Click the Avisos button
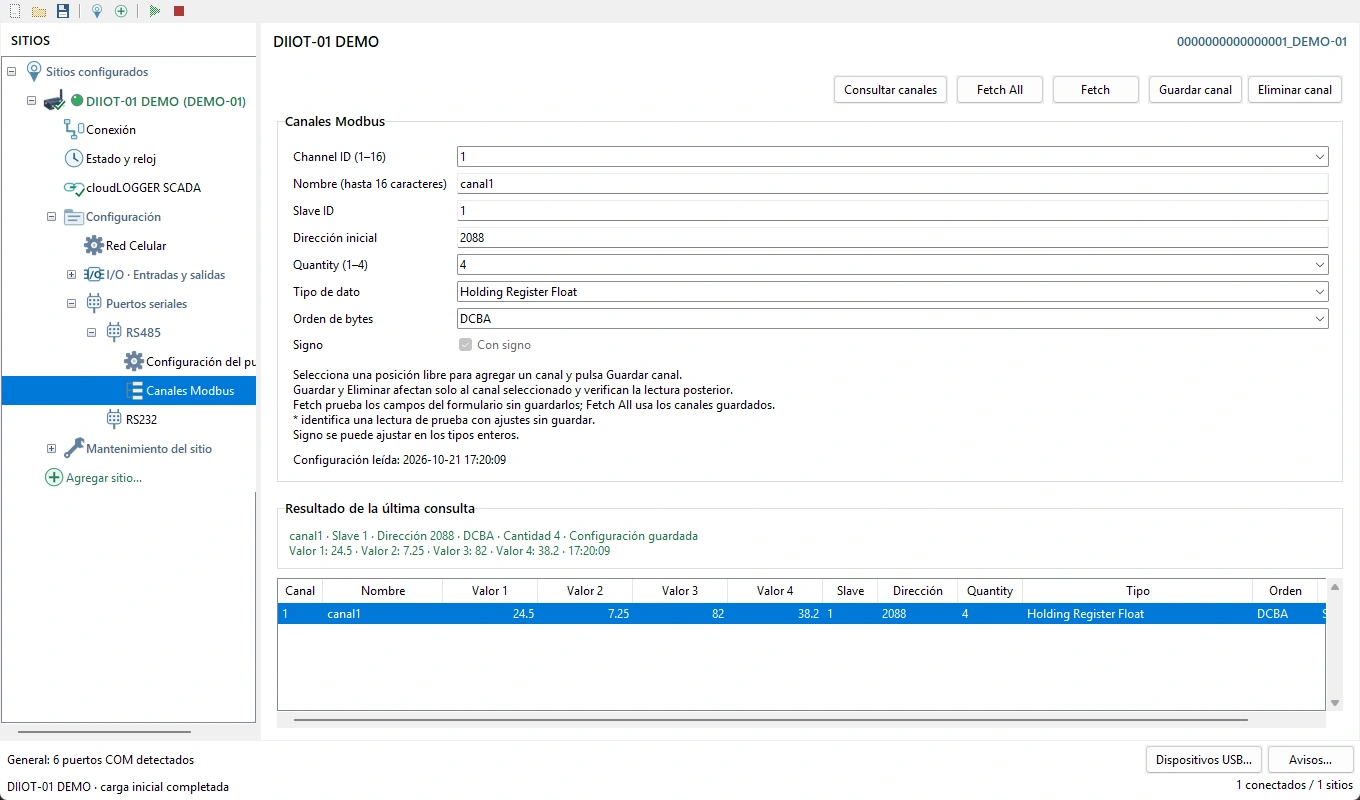Screen dimensions: 1360x800 coord(1310,759)
